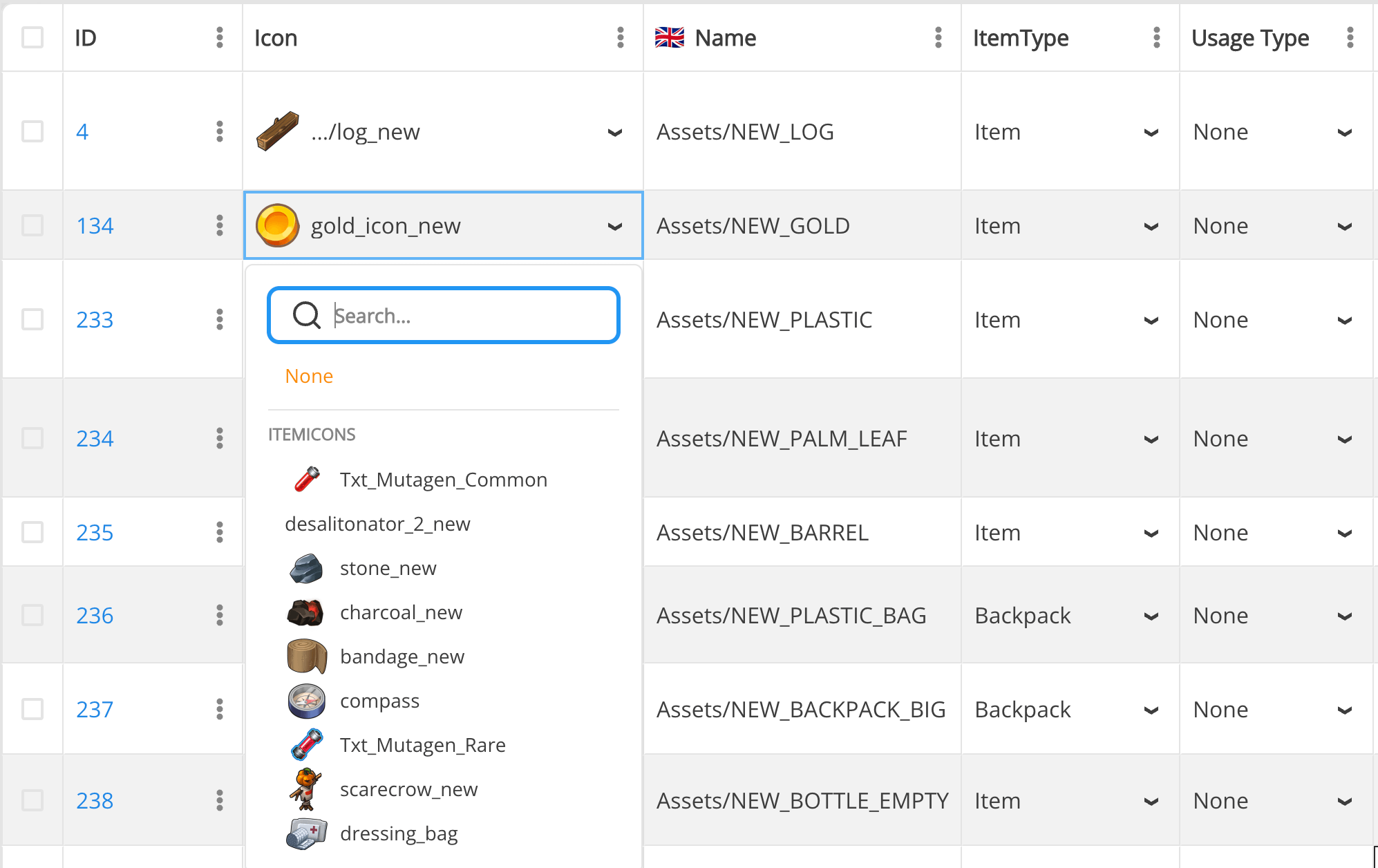Open the ID column header menu
The image size is (1378, 868).
(219, 37)
